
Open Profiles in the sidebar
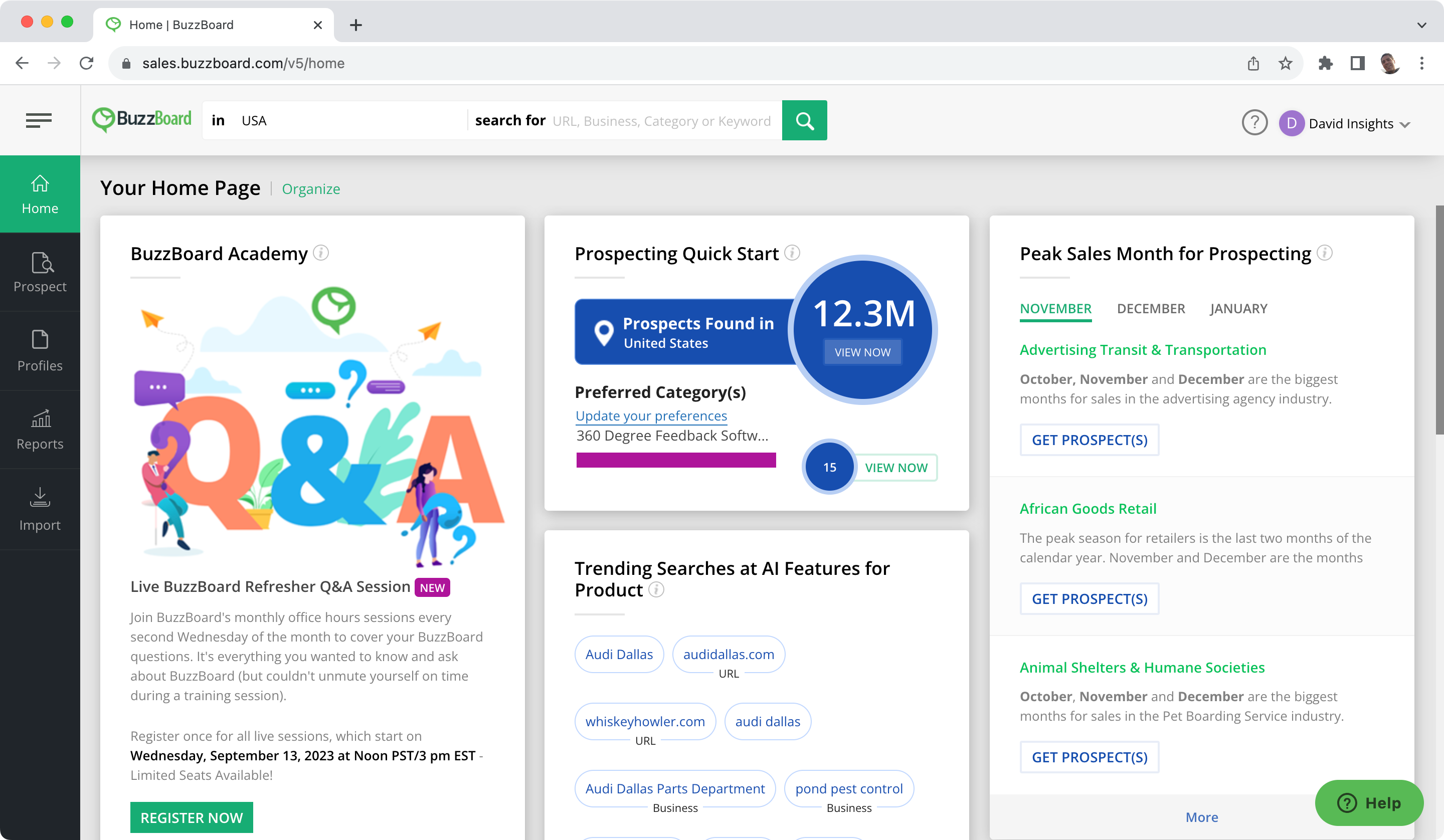tap(40, 351)
